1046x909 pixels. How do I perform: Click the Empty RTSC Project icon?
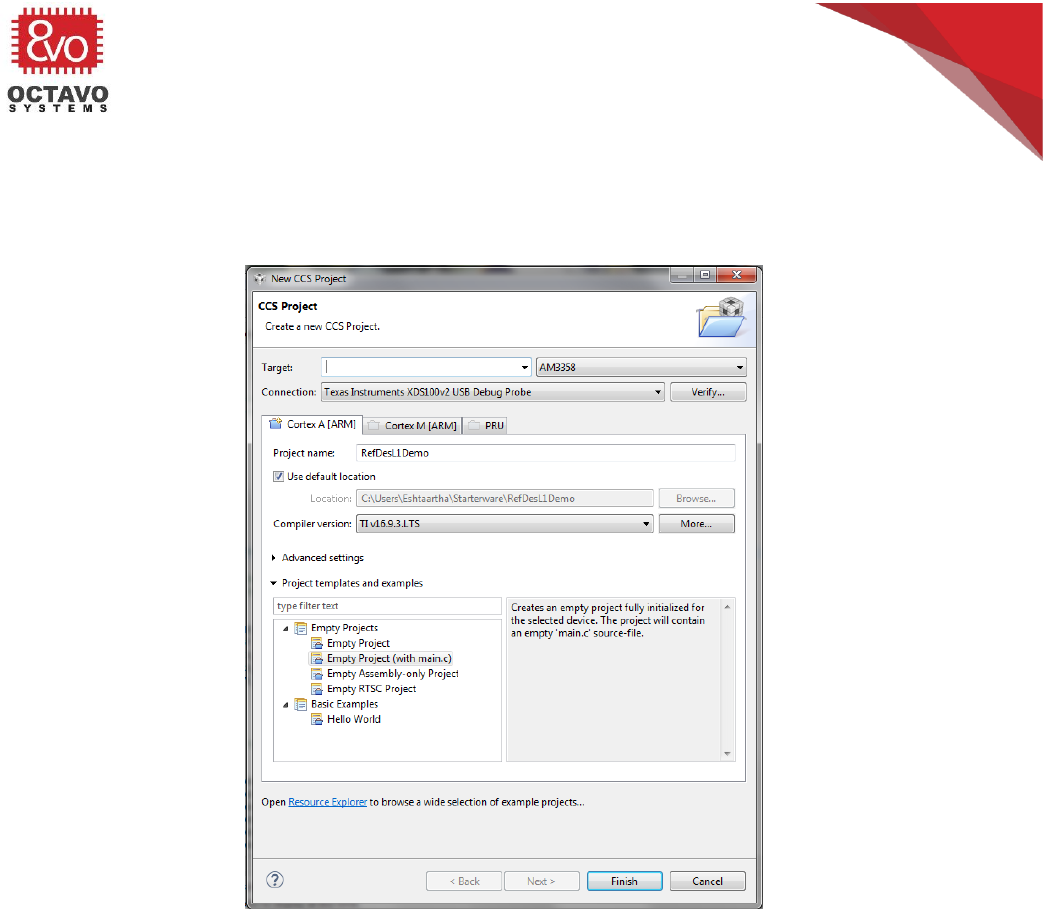(x=316, y=689)
